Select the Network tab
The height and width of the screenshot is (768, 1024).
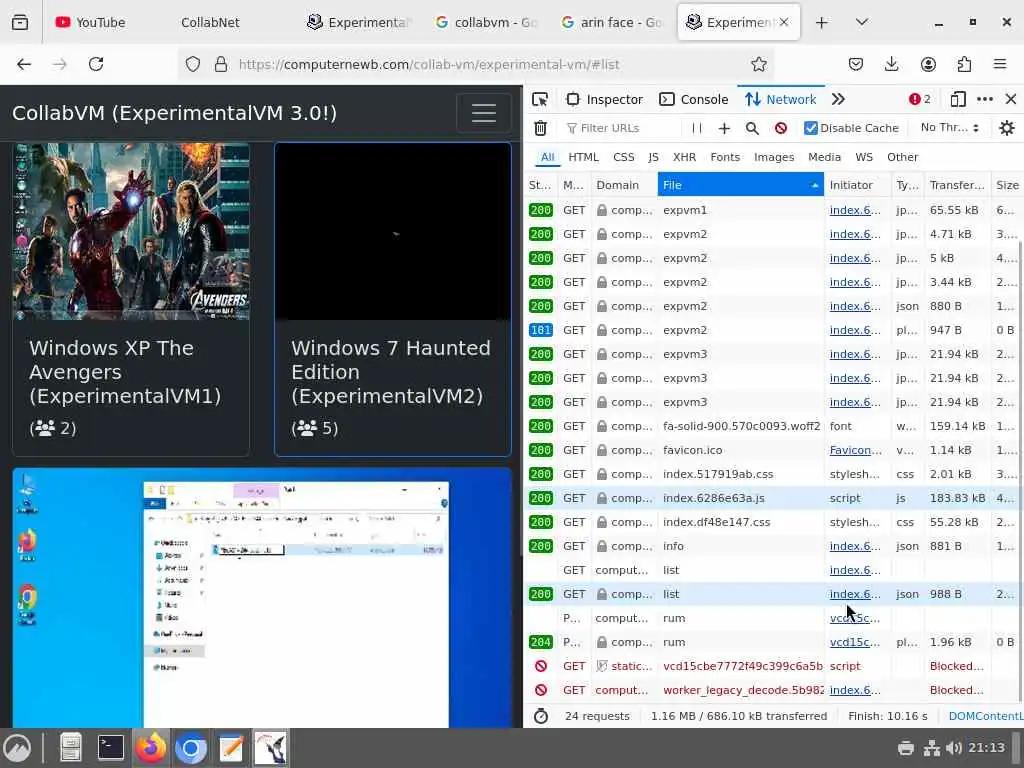(781, 99)
